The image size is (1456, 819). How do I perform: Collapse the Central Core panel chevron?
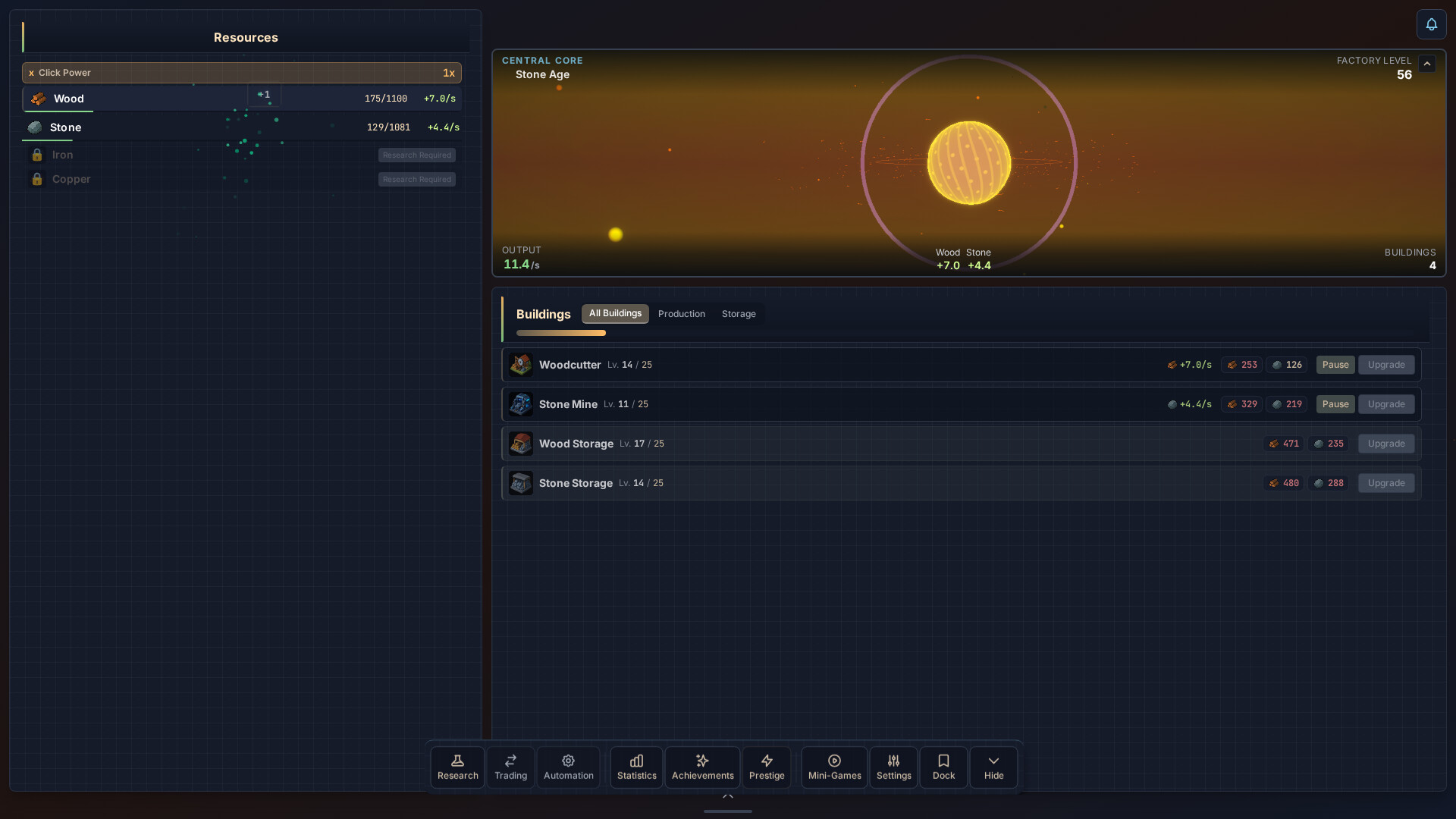point(1427,64)
